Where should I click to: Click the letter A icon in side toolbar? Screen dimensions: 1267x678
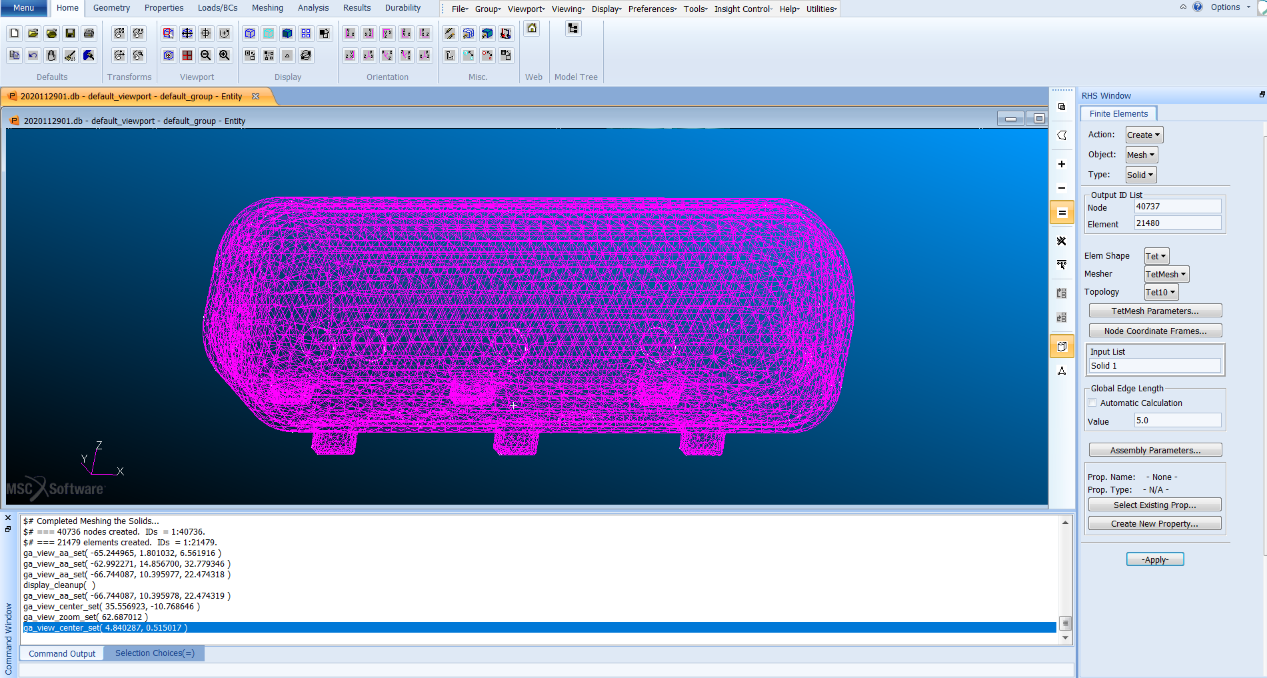1062,371
